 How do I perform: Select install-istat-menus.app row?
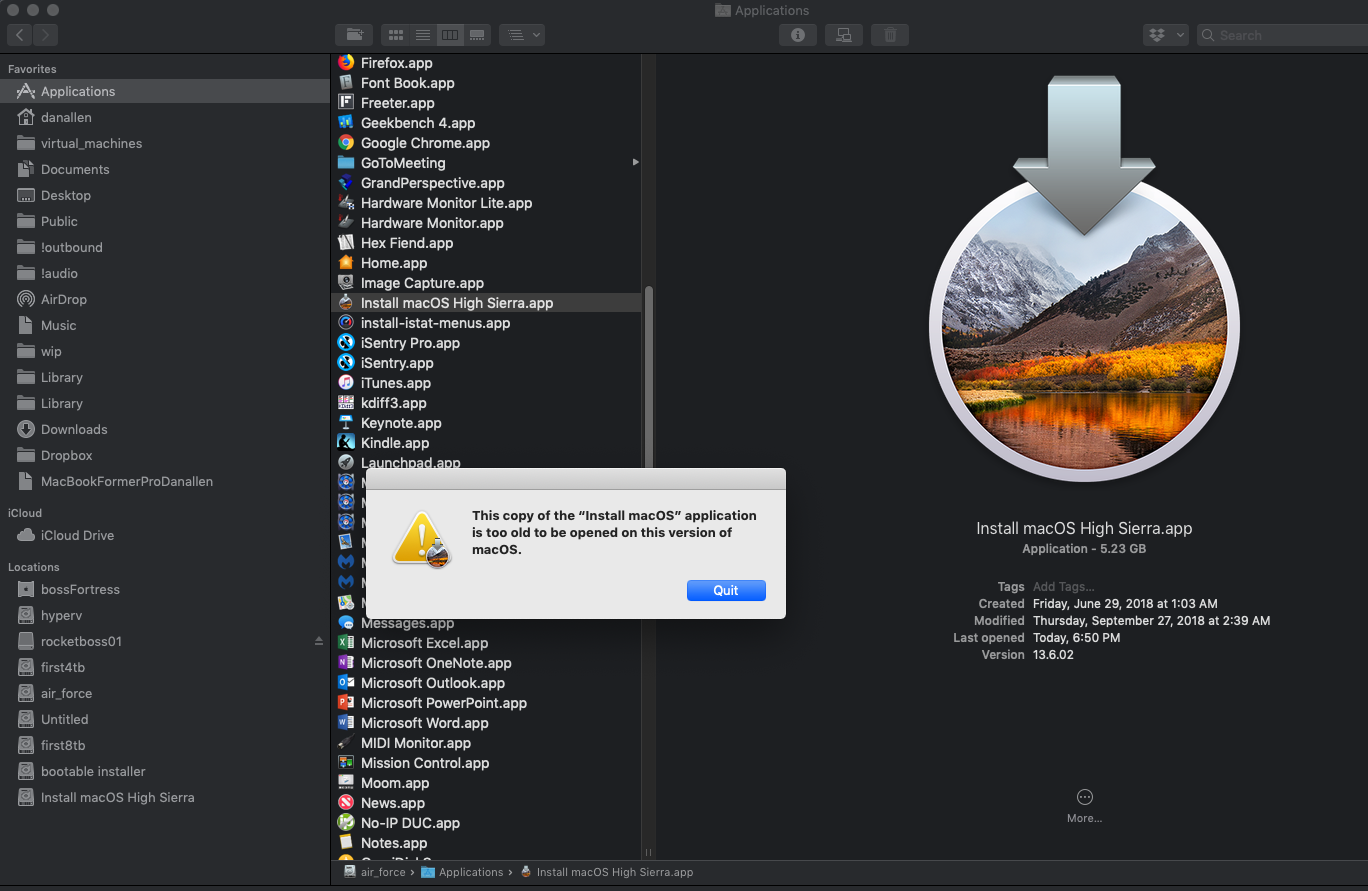(486, 323)
